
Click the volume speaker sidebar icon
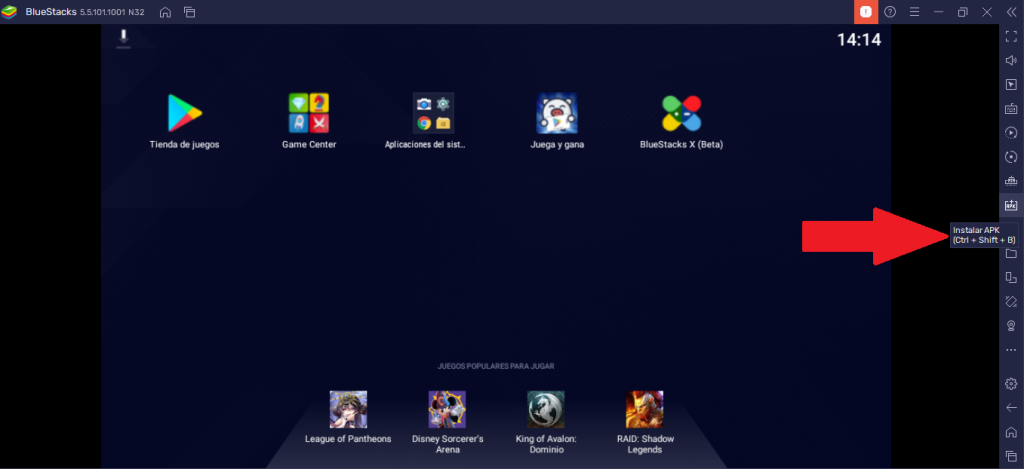pyautogui.click(x=1011, y=61)
